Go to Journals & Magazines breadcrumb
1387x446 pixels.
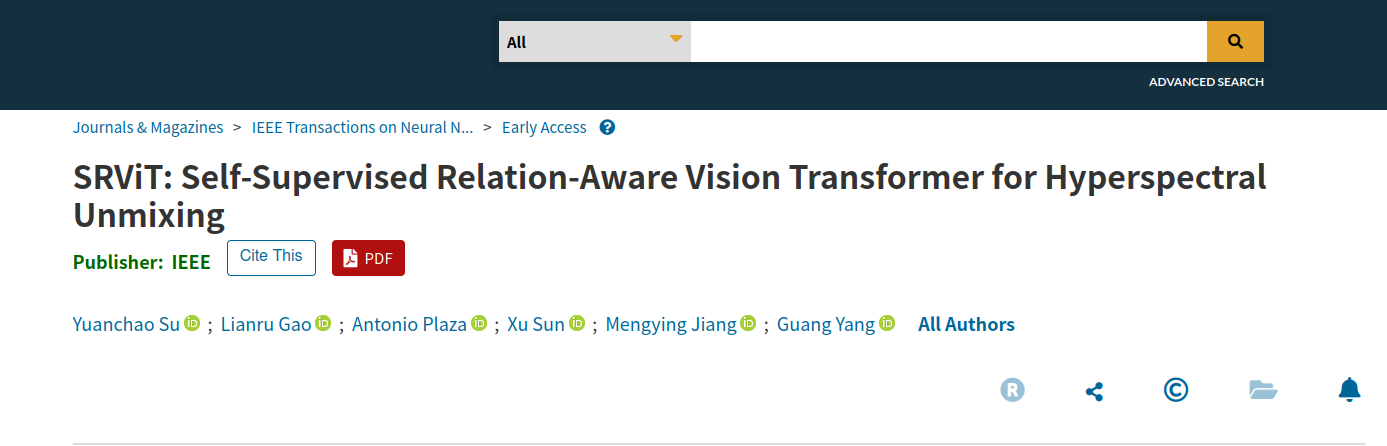tap(148, 128)
